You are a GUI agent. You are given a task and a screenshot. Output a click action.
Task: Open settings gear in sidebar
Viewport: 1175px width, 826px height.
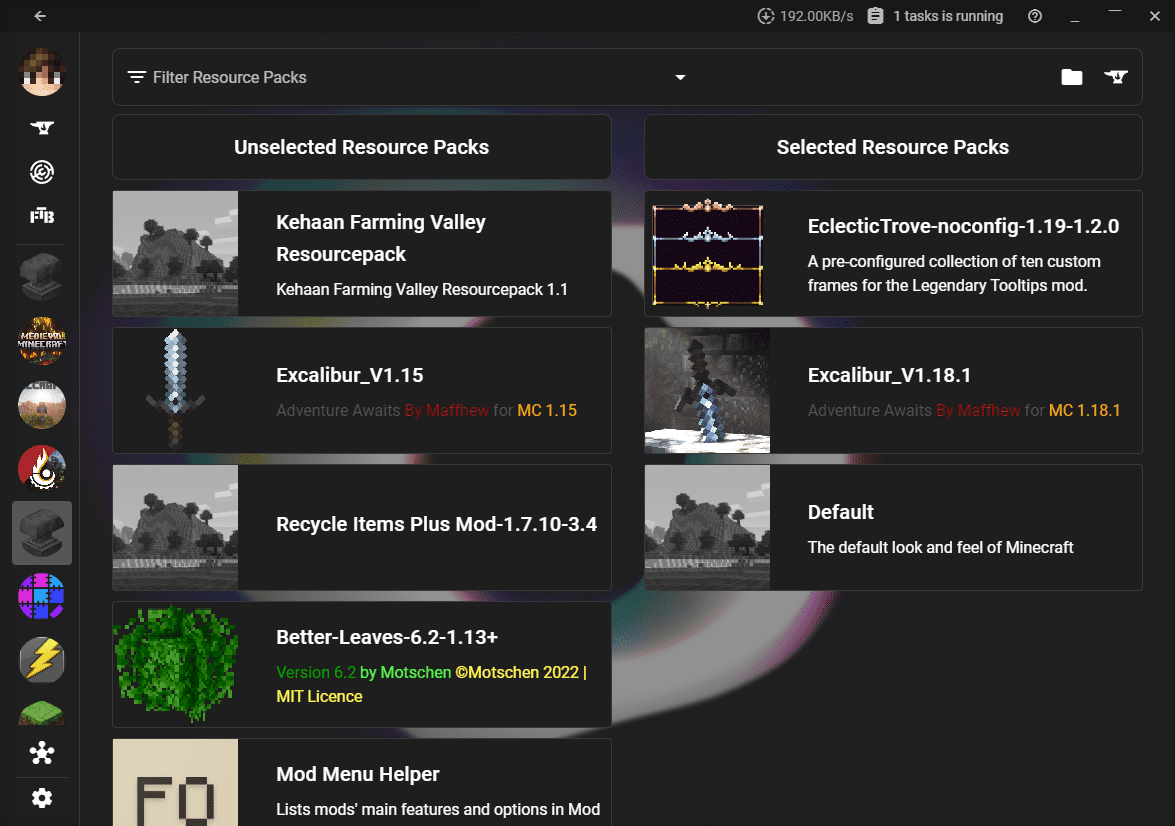tap(42, 798)
